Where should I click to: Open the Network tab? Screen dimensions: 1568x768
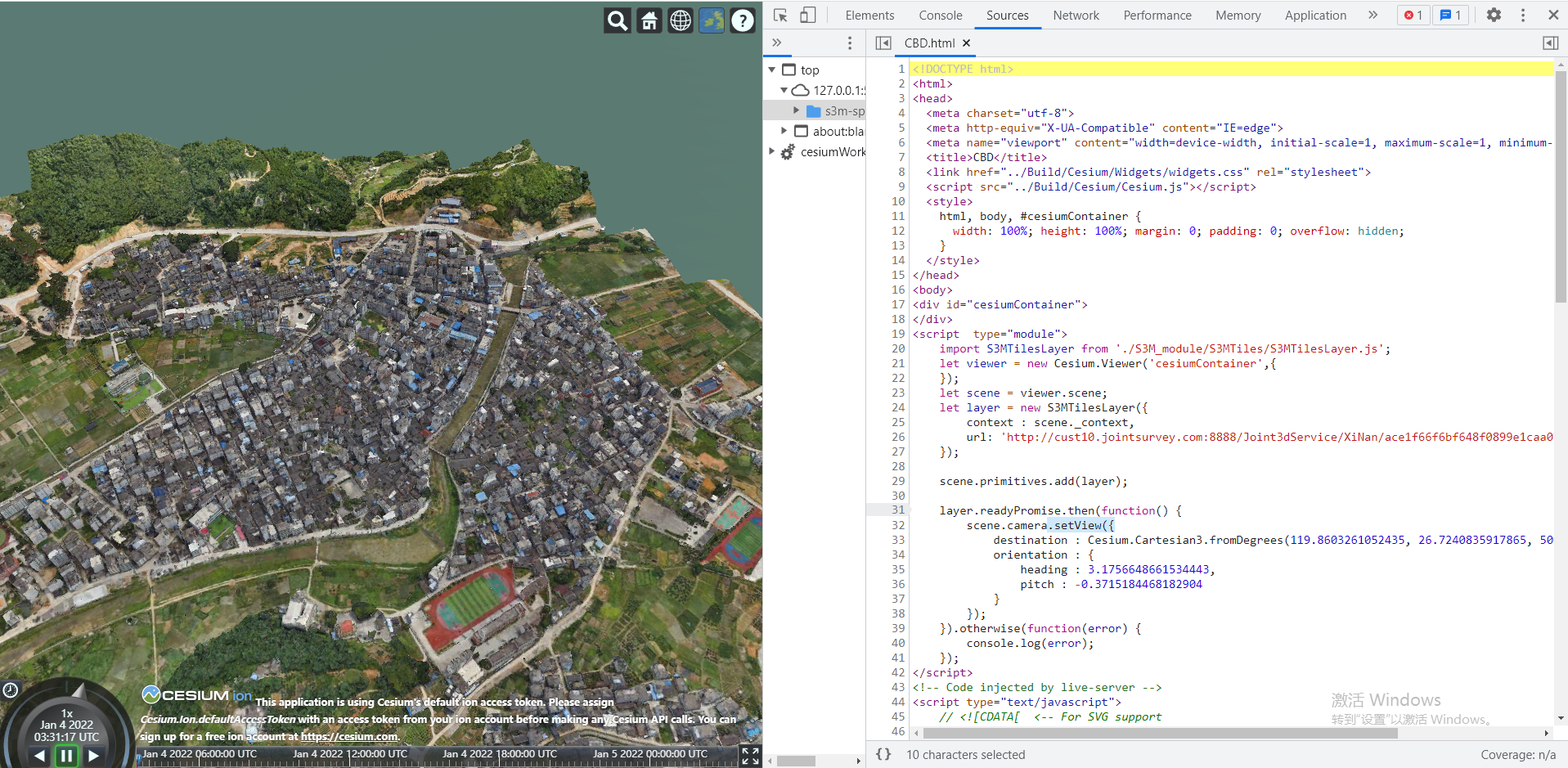click(1075, 15)
